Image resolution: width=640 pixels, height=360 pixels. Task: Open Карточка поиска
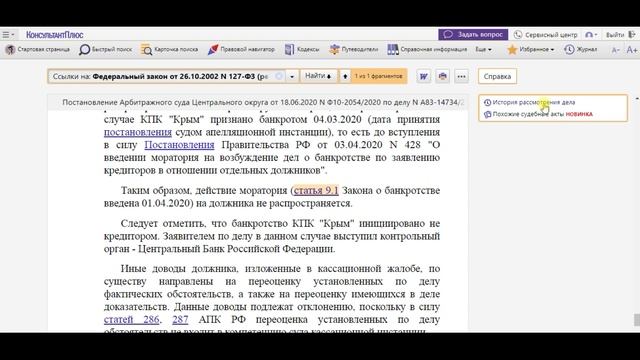(x=169, y=49)
